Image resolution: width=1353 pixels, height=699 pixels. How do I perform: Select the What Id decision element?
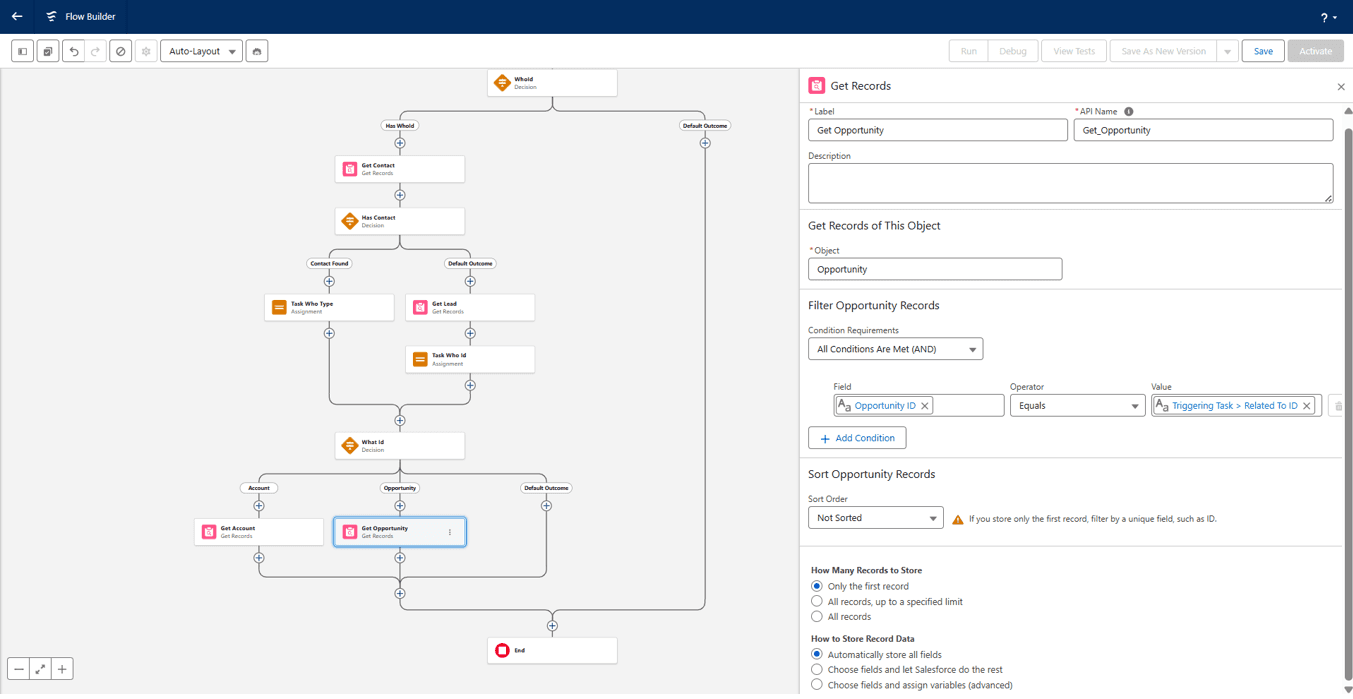pyautogui.click(x=400, y=445)
